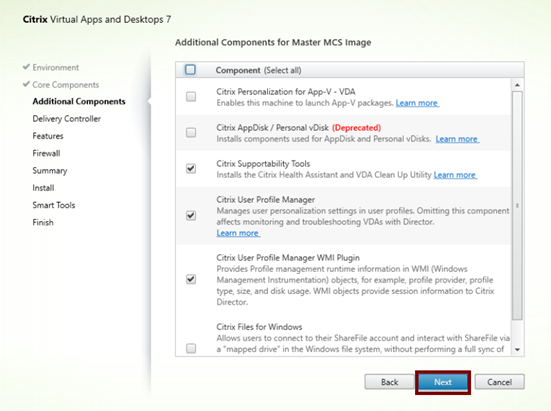
Task: Cancel the installation wizard
Action: pos(499,382)
